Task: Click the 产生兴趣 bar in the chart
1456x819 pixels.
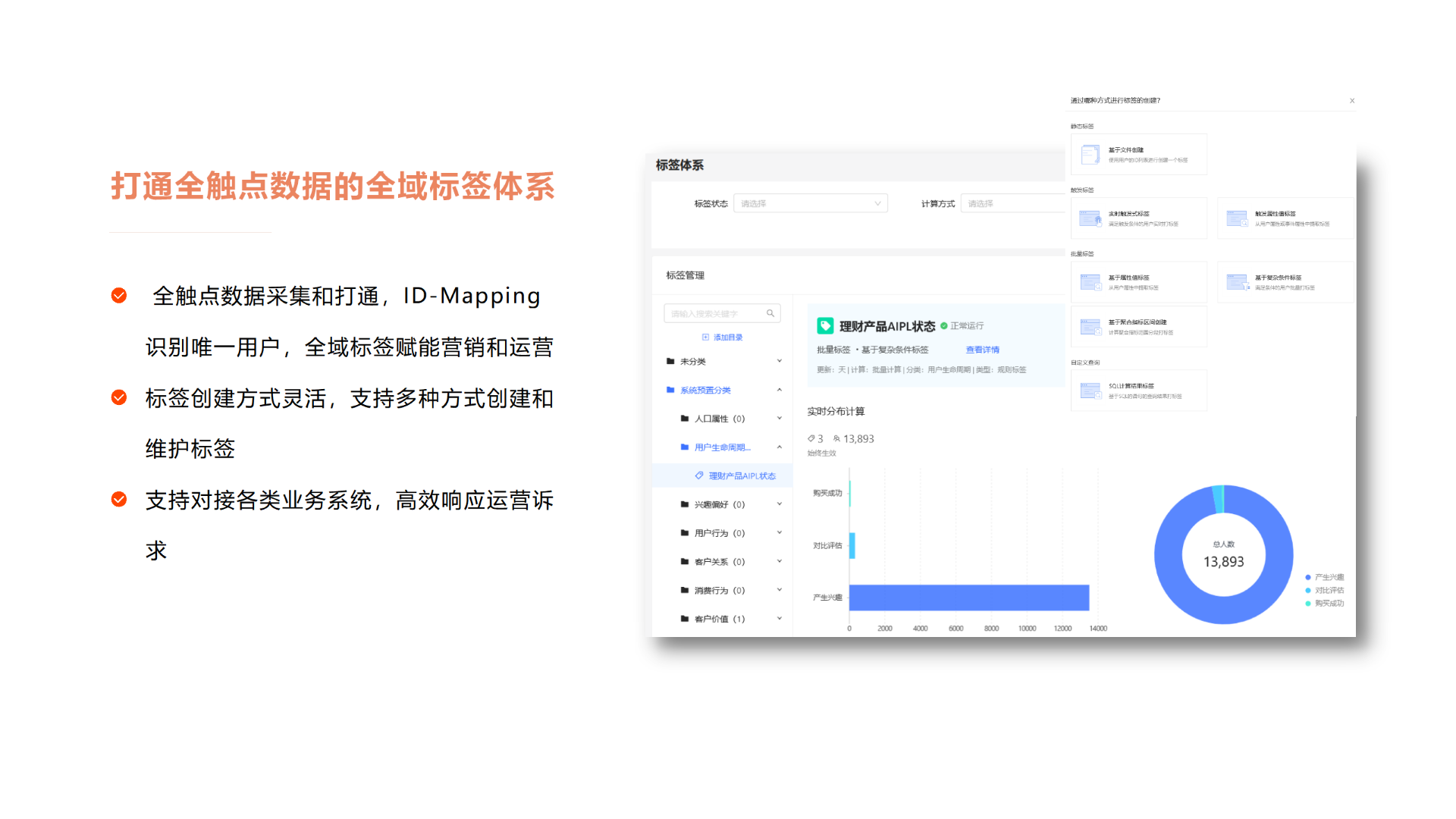Action: (x=969, y=598)
